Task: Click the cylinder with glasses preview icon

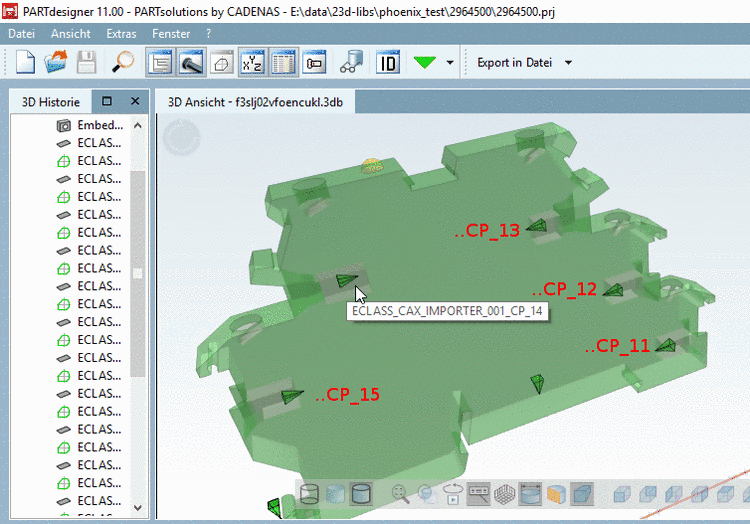Action: click(352, 62)
